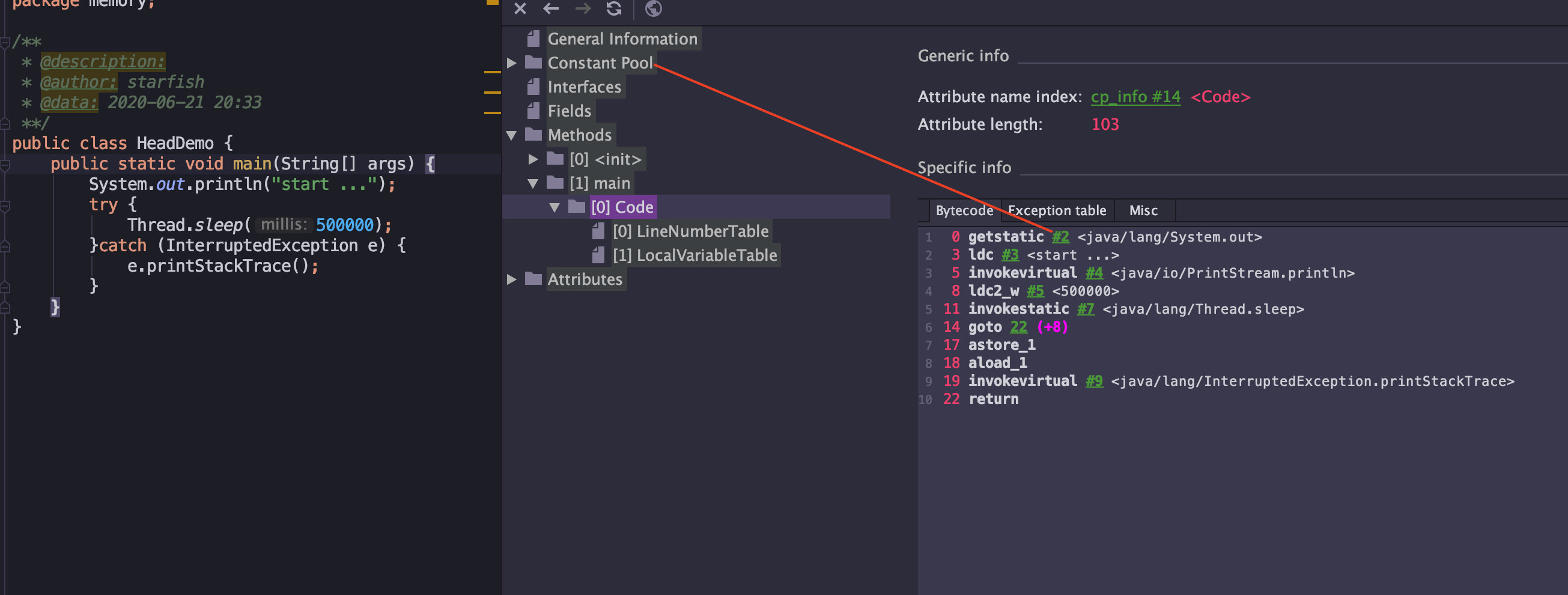This screenshot has width=1568, height=595.
Task: Click the back arrow navigation icon
Action: pos(551,8)
